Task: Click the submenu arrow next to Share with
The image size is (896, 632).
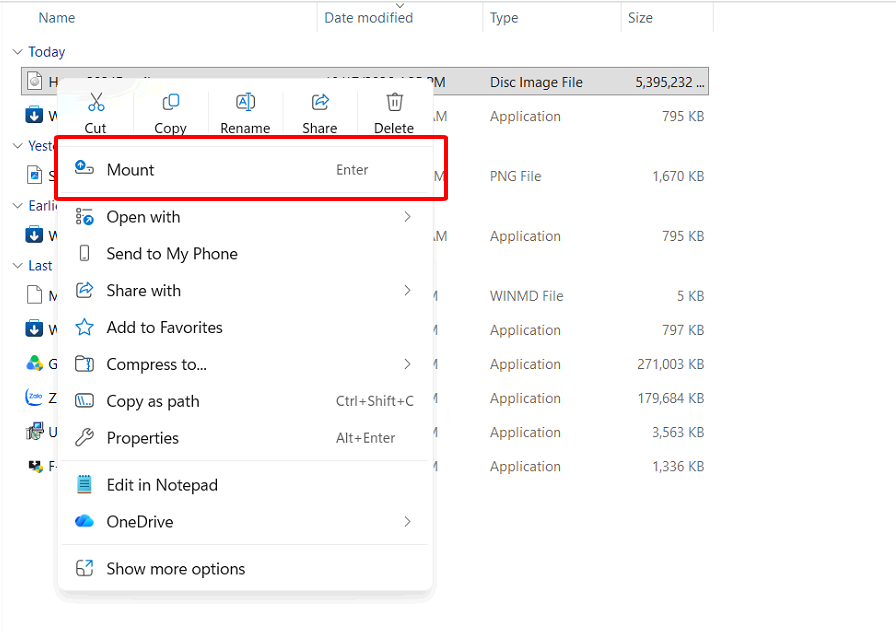Action: 407,290
